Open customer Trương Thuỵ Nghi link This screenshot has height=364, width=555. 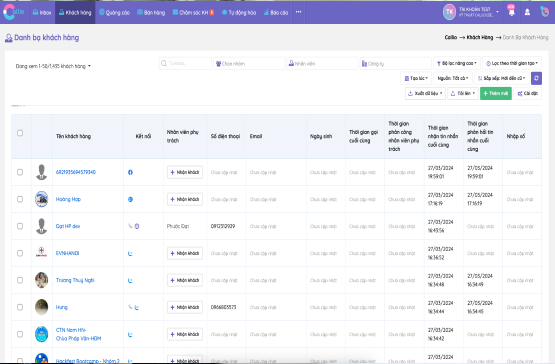click(75, 280)
